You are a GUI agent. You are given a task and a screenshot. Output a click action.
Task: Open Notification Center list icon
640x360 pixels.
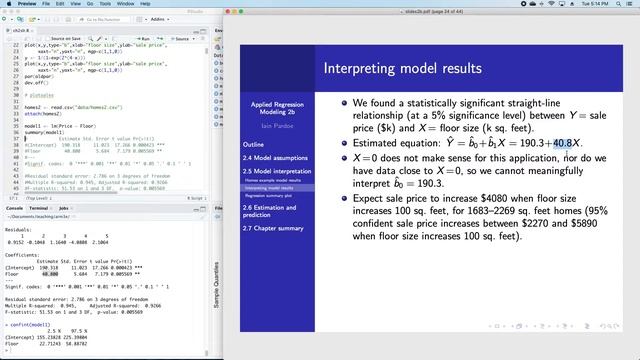[x=630, y=4]
